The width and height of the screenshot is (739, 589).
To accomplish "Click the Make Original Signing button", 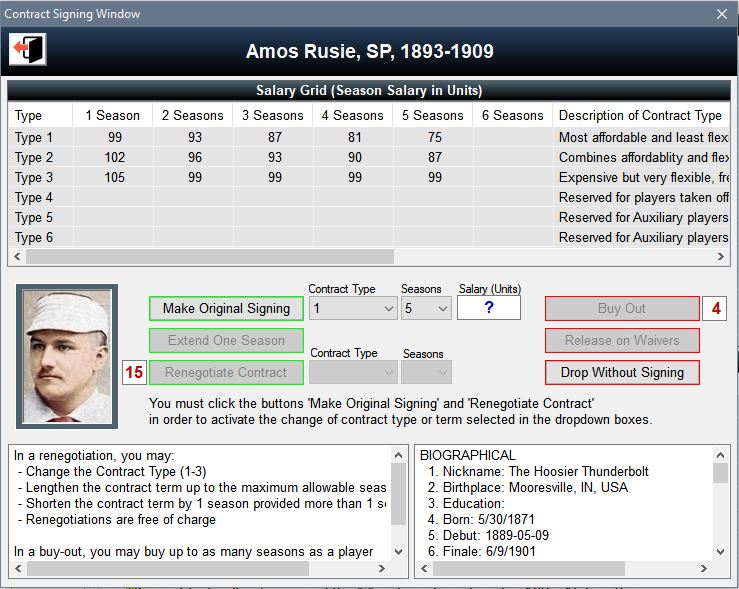I will (226, 309).
